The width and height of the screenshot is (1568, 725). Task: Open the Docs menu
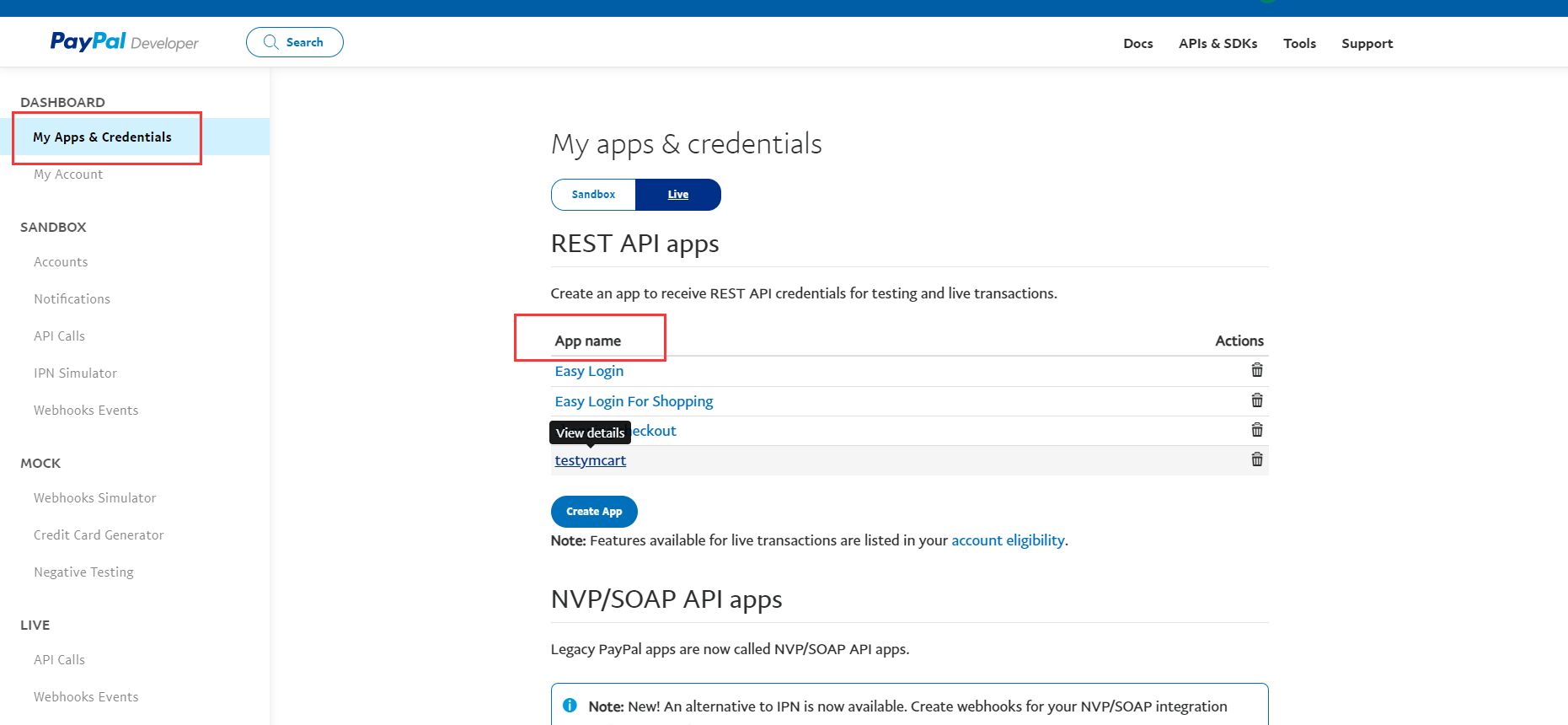coord(1137,43)
